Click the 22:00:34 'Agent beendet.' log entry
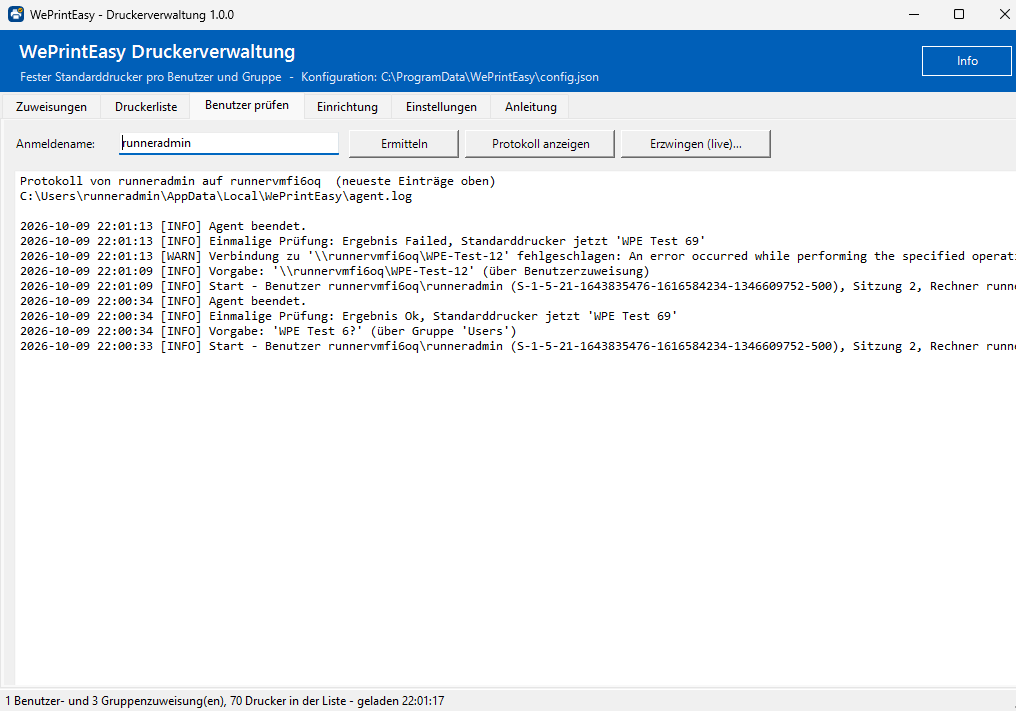Screen dimensions: 1016x711 click(x=163, y=301)
